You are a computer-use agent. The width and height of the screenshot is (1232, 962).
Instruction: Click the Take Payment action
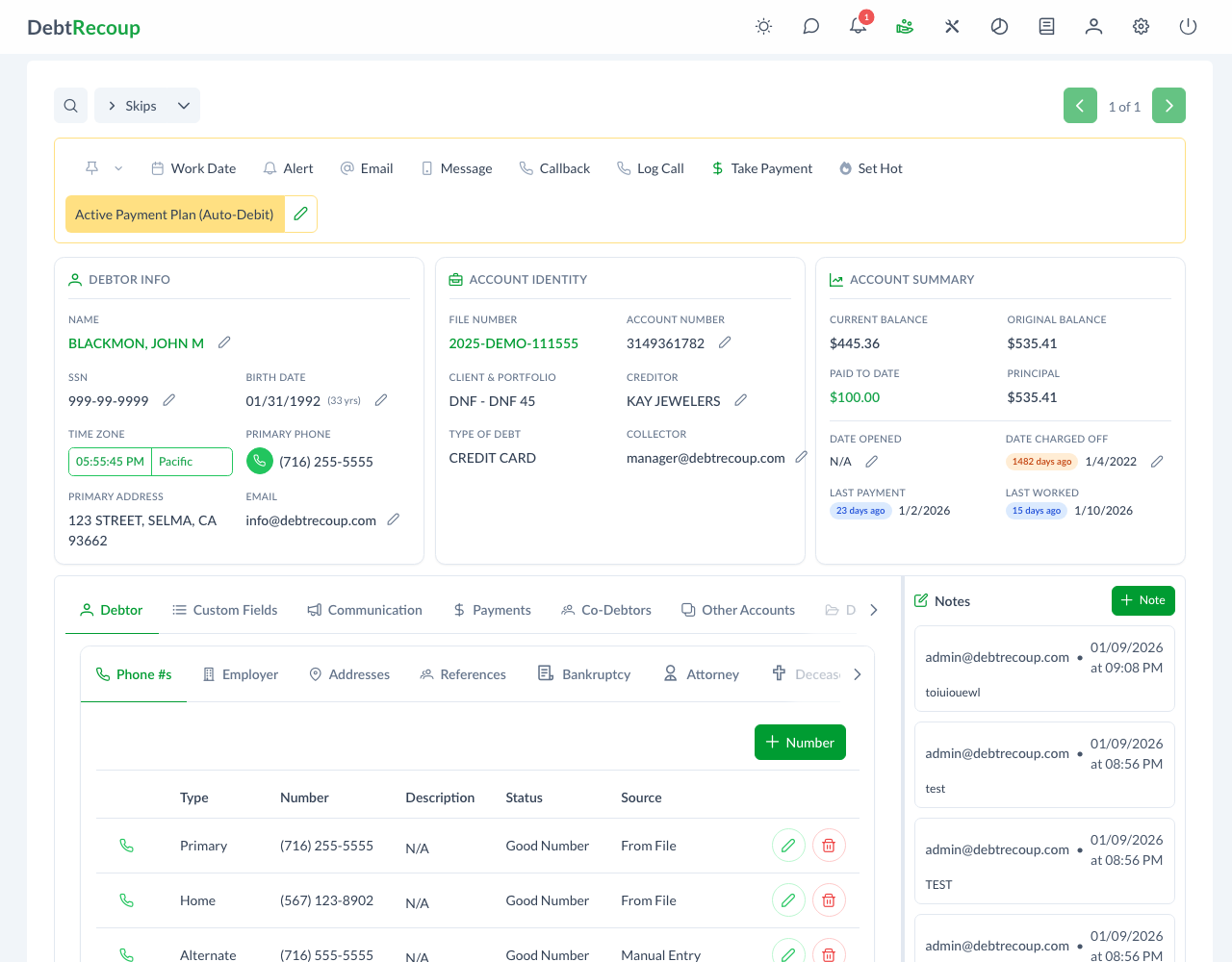[761, 168]
